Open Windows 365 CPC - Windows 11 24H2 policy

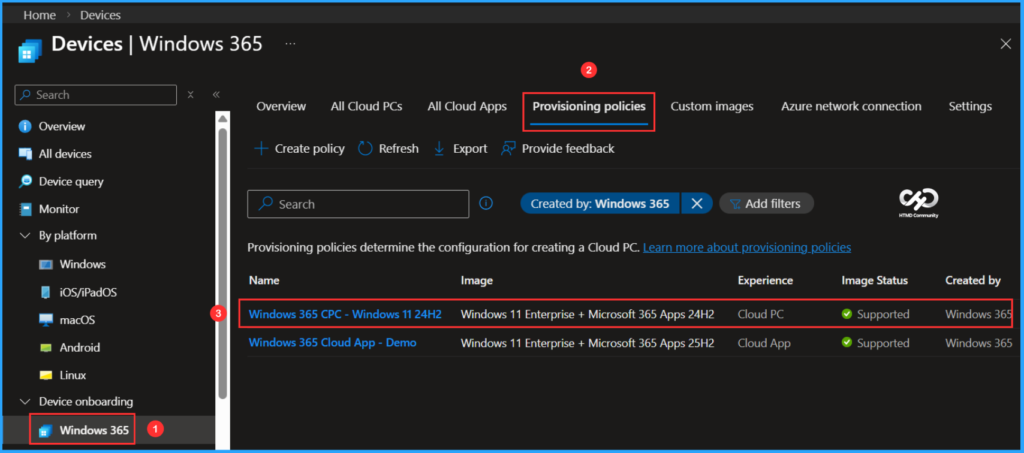click(345, 314)
